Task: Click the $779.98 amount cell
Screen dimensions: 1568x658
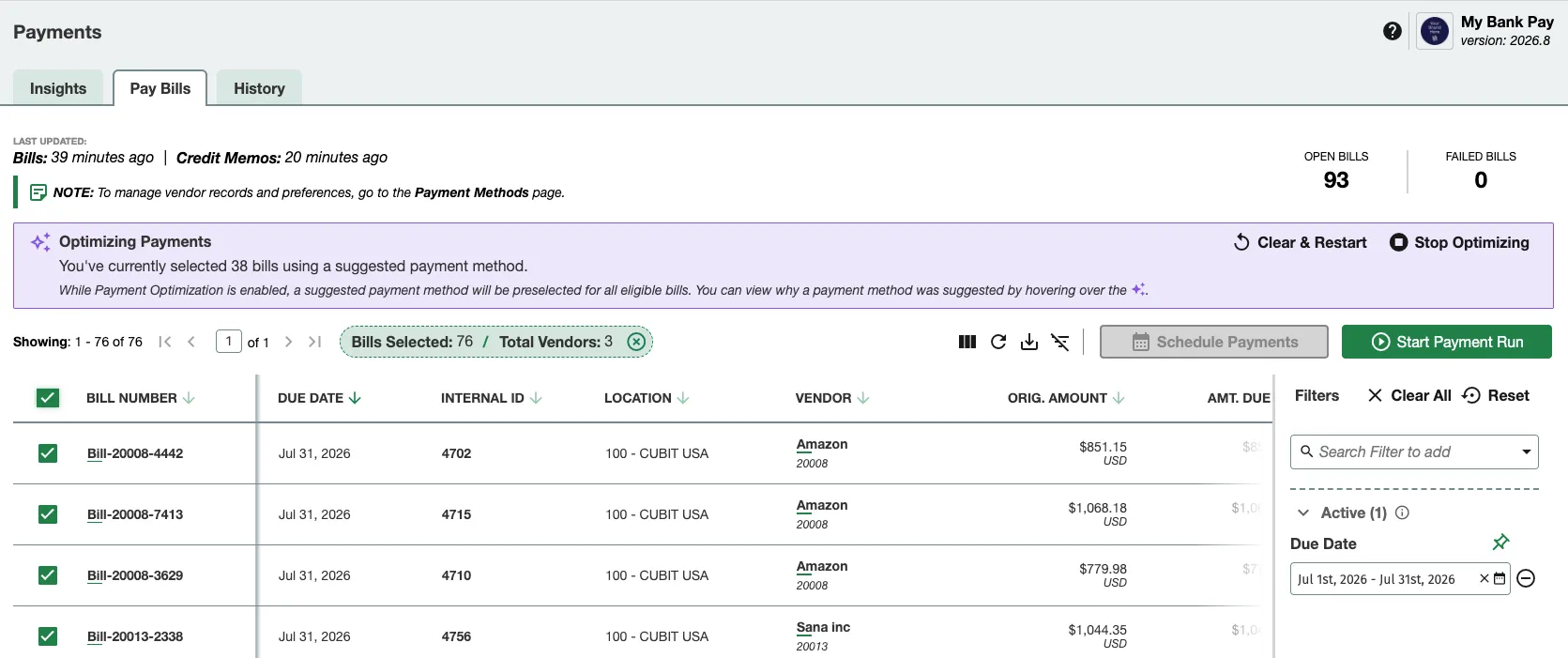Action: pyautogui.click(x=1103, y=569)
